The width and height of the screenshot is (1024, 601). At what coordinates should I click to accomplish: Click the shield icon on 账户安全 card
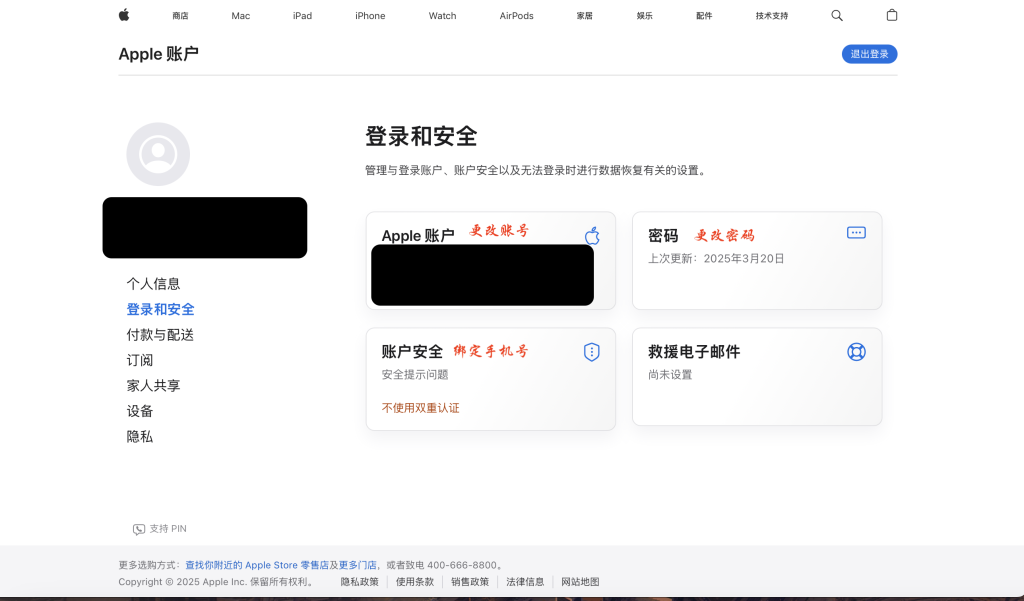click(591, 352)
